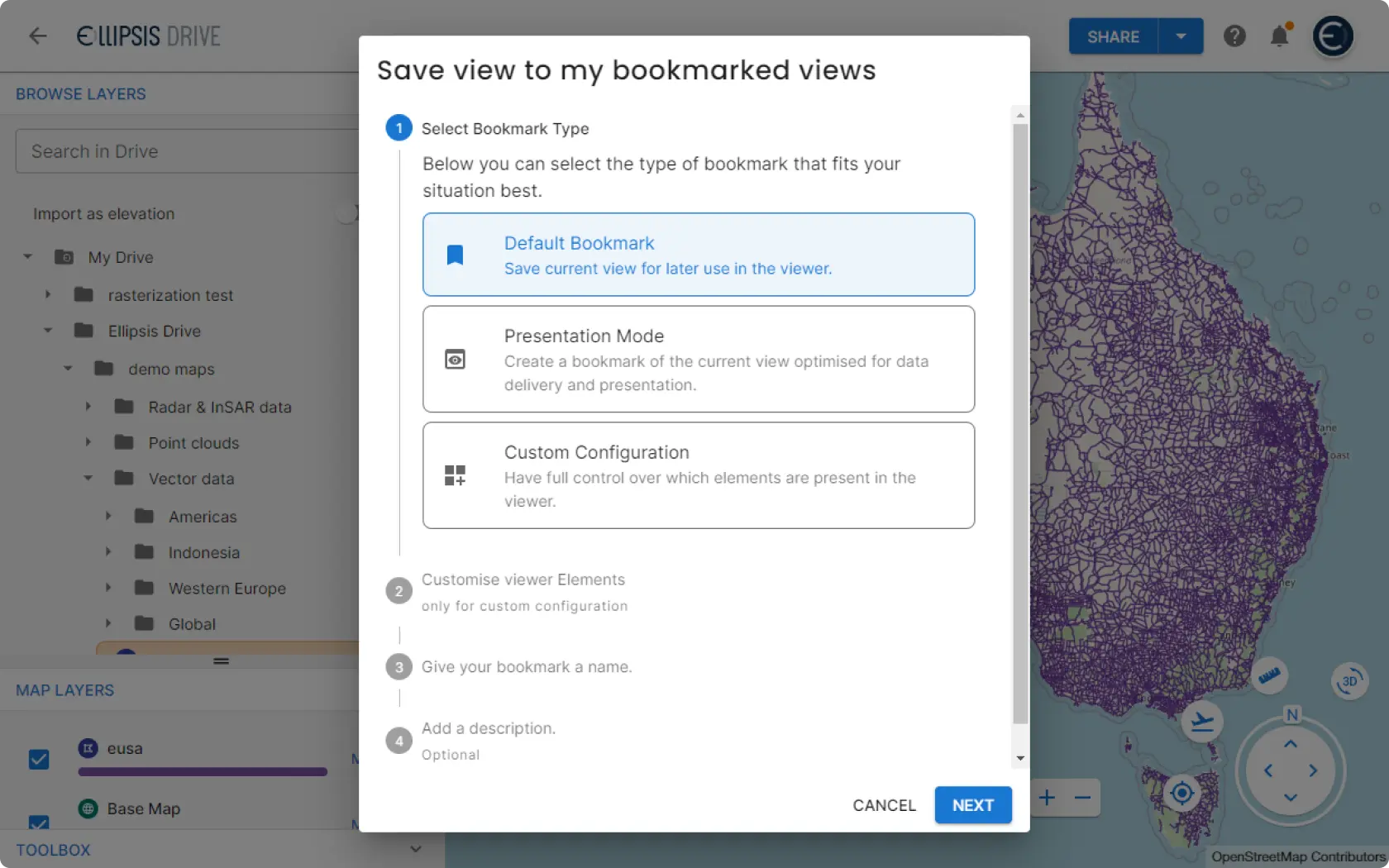The width and height of the screenshot is (1389, 868).
Task: Toggle the Base Map layer checkbox
Action: click(39, 821)
